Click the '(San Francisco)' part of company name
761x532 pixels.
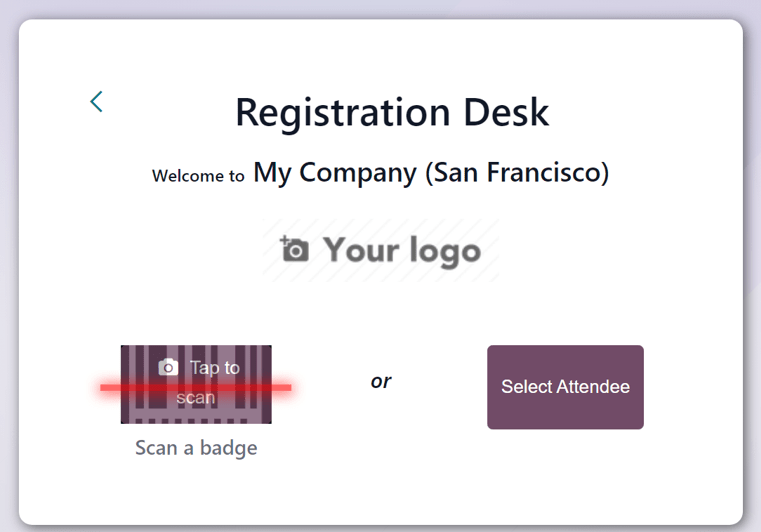(x=516, y=172)
